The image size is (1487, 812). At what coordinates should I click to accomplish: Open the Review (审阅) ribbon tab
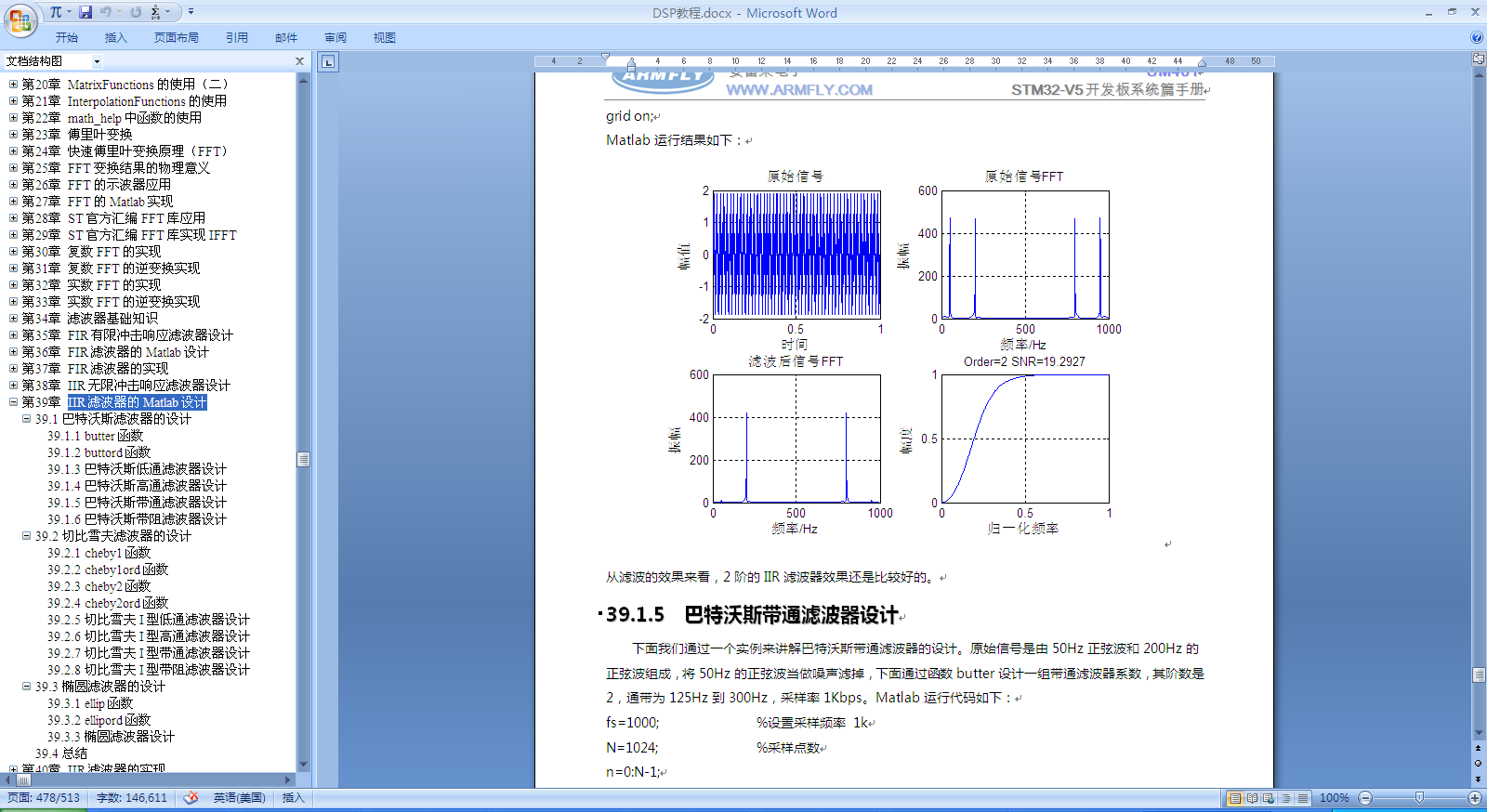coord(336,38)
